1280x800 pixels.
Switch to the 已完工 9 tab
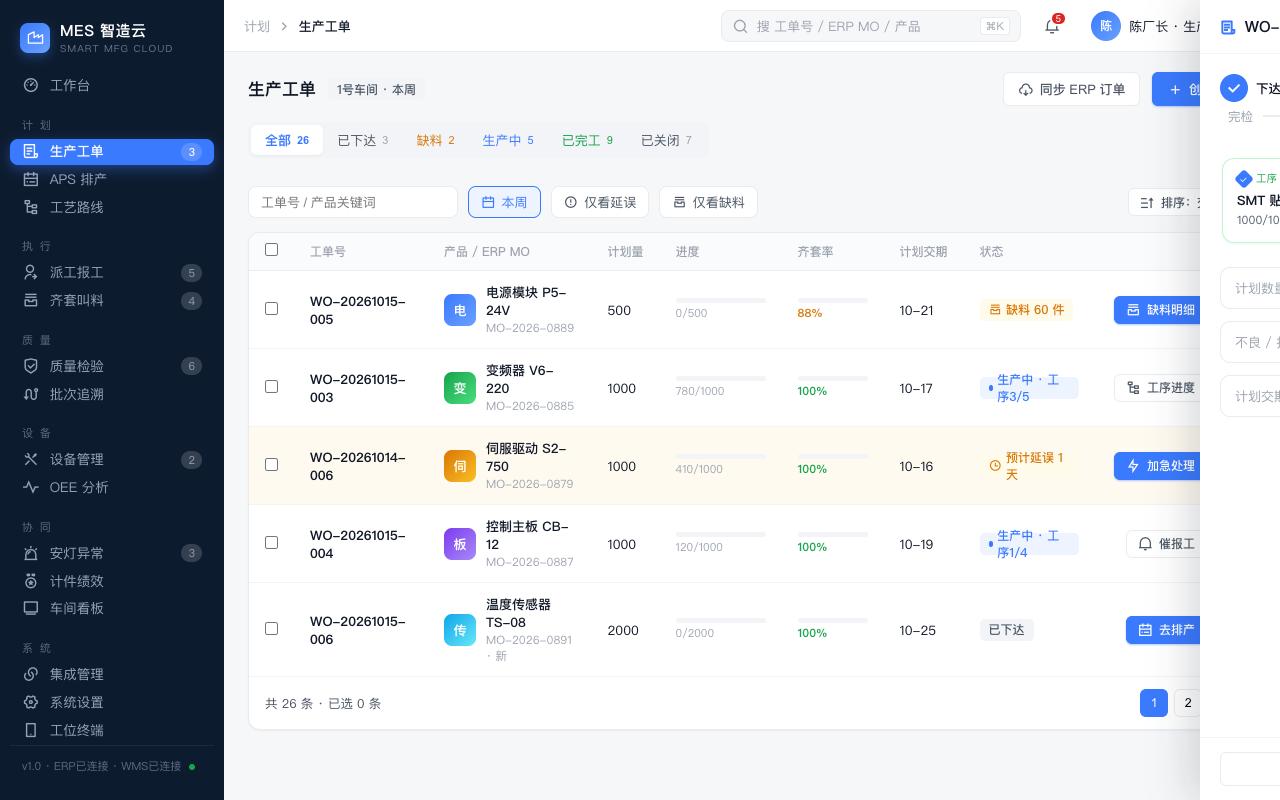coord(588,140)
